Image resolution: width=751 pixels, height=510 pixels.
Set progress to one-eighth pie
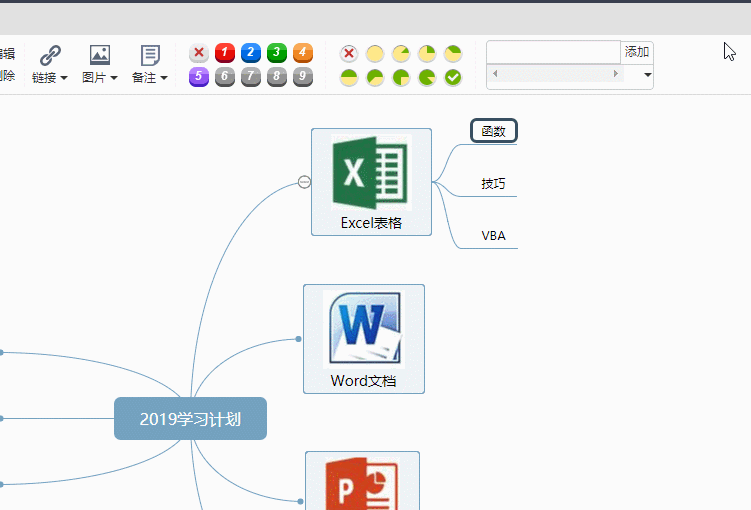(401, 54)
